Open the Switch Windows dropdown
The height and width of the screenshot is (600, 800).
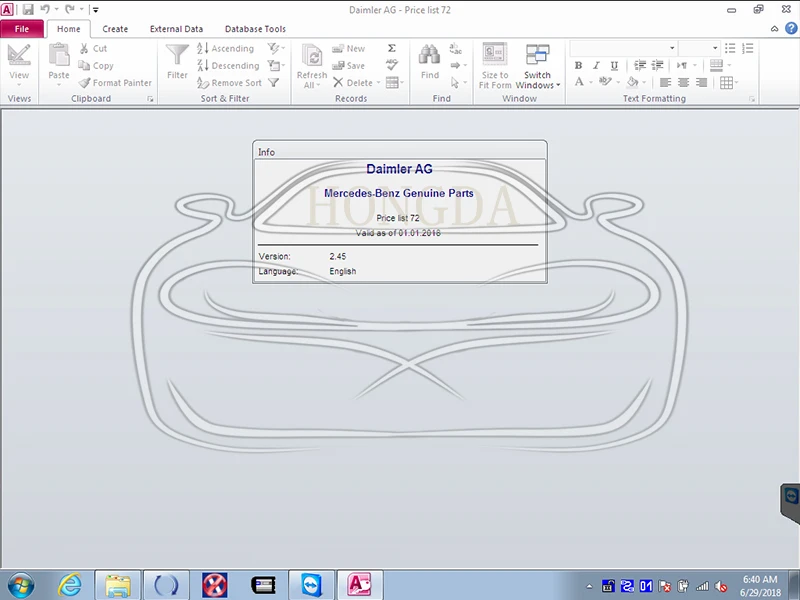click(538, 65)
